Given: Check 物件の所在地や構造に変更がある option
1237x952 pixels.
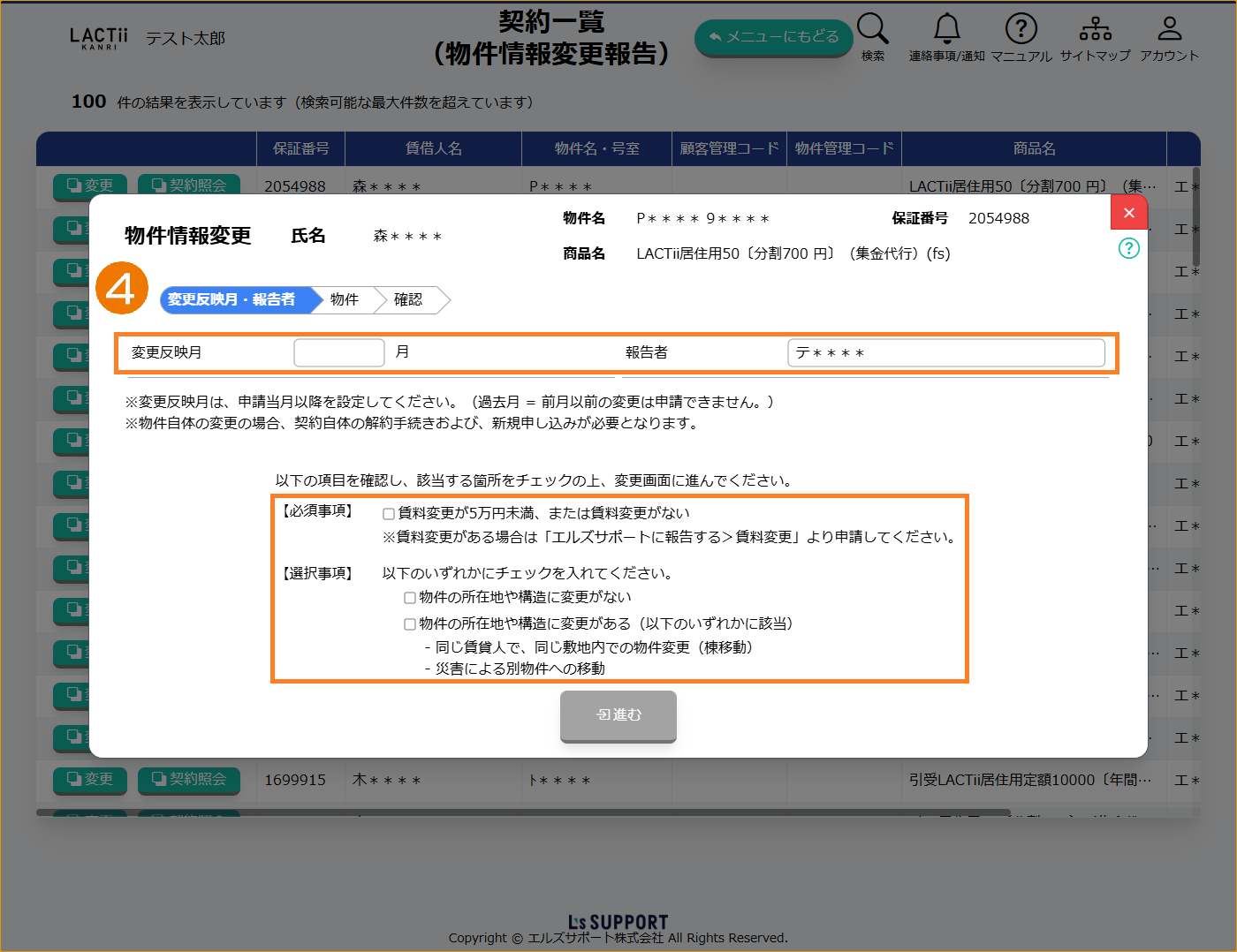Looking at the screenshot, I should click(410, 624).
